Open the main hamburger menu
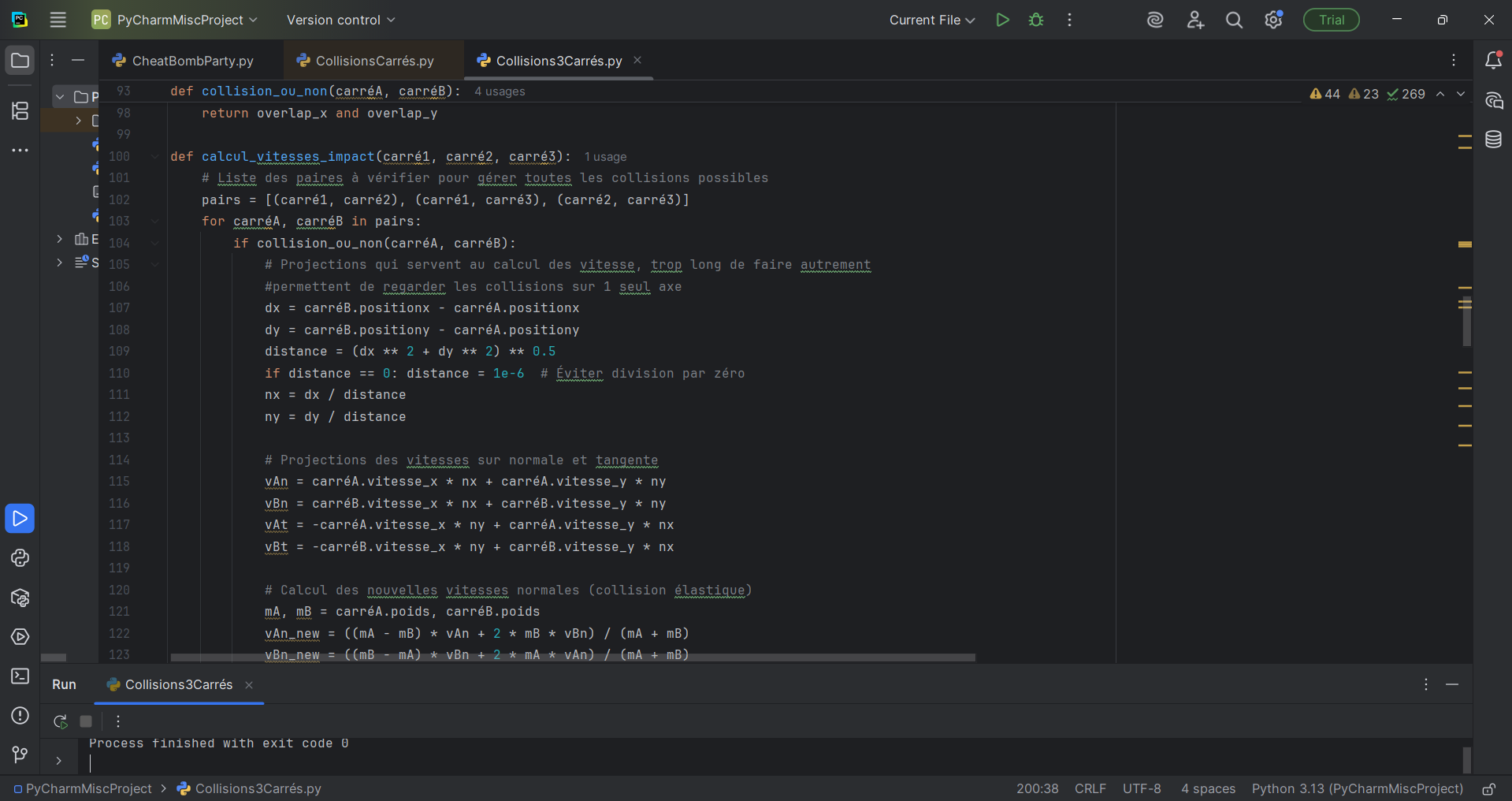1512x801 pixels. click(x=58, y=20)
